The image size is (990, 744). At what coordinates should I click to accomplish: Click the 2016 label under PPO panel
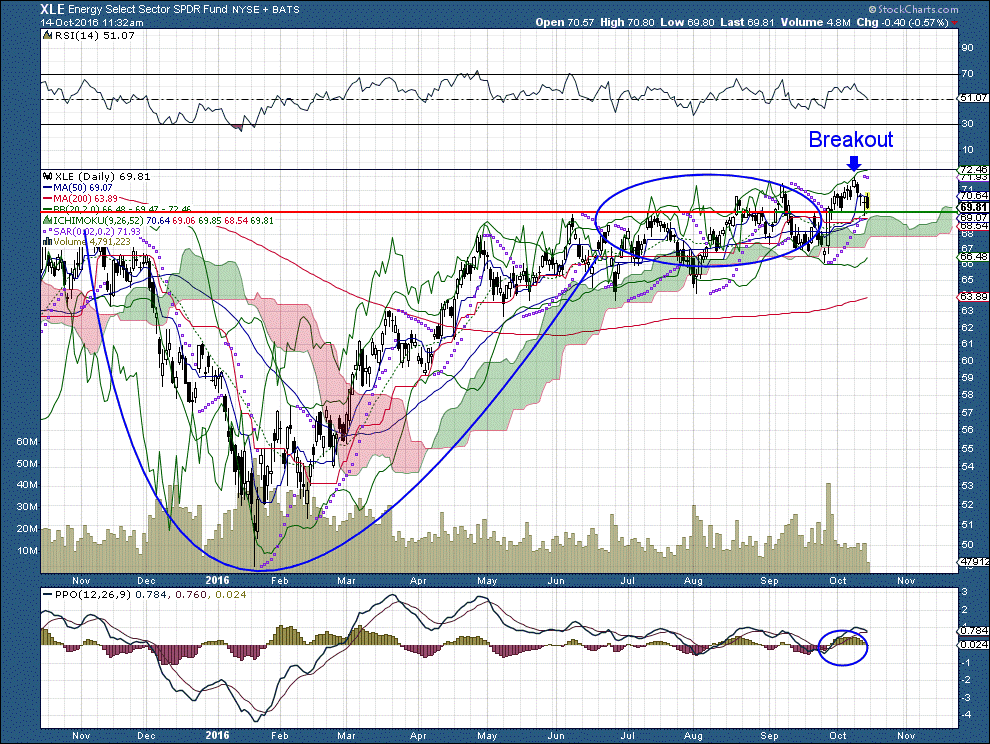pyautogui.click(x=218, y=735)
